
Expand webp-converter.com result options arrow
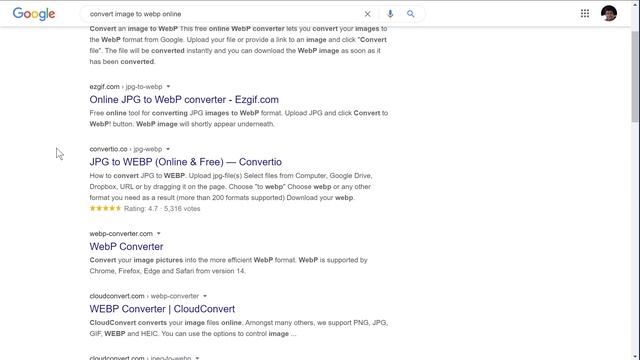159,233
